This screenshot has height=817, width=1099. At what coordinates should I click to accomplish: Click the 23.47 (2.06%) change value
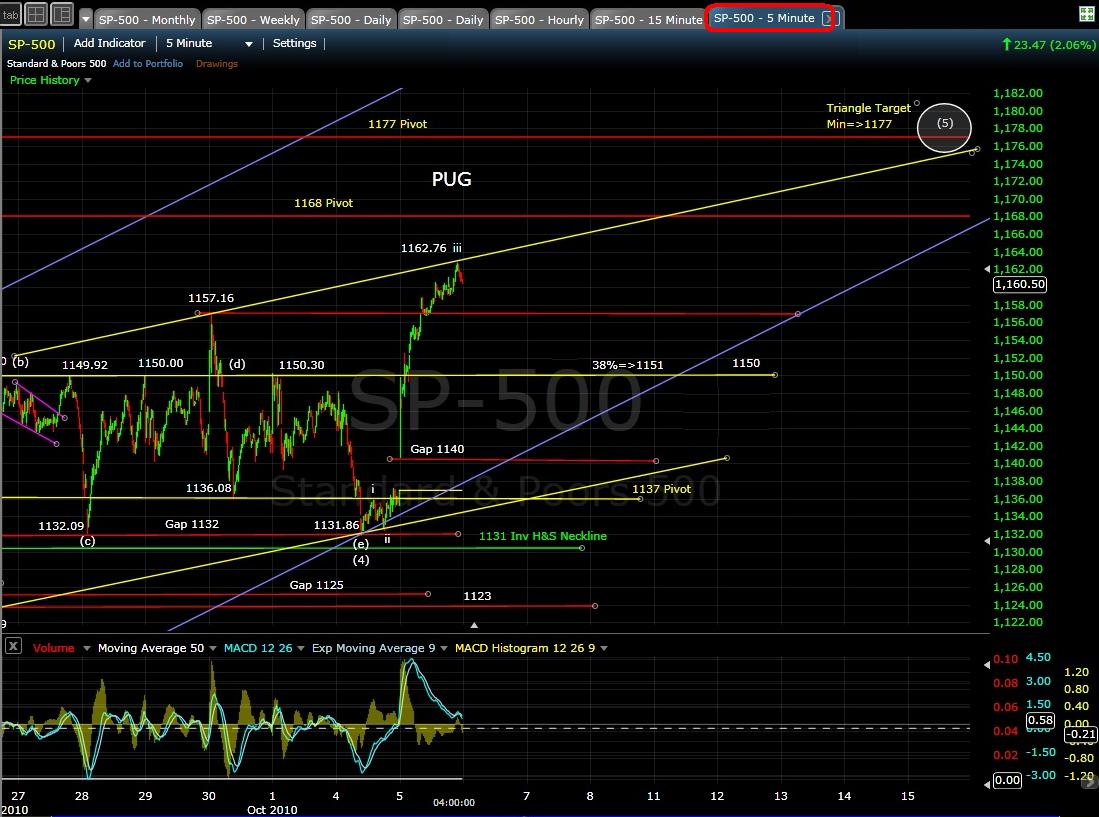1055,45
